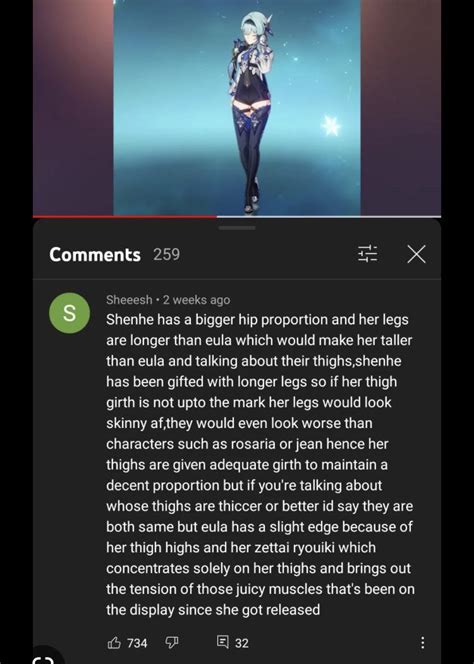
Task: Jump ahead on the gray unplayed progress bar
Action: click(x=329, y=216)
